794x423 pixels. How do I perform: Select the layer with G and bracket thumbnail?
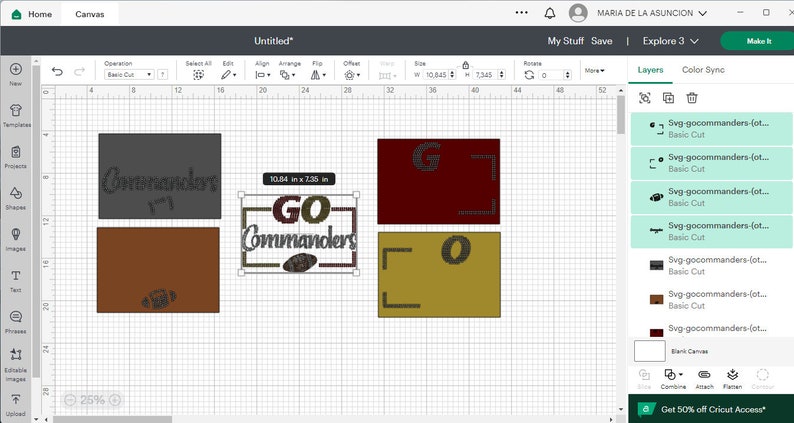[x=711, y=129]
